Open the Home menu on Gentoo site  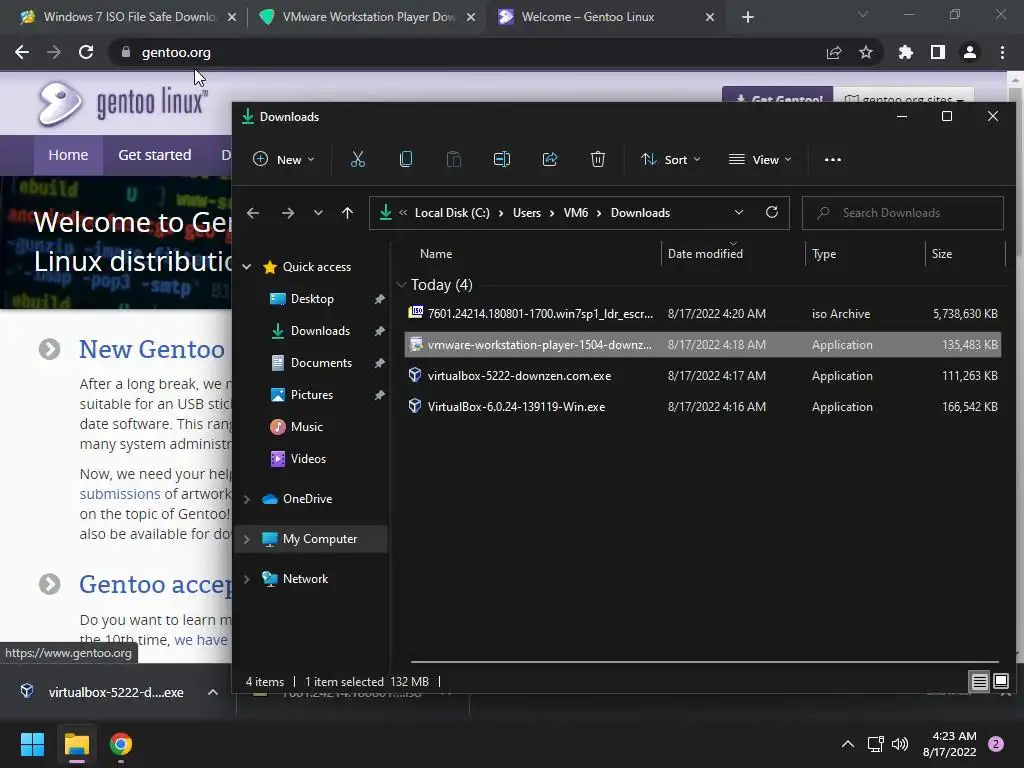coord(68,155)
